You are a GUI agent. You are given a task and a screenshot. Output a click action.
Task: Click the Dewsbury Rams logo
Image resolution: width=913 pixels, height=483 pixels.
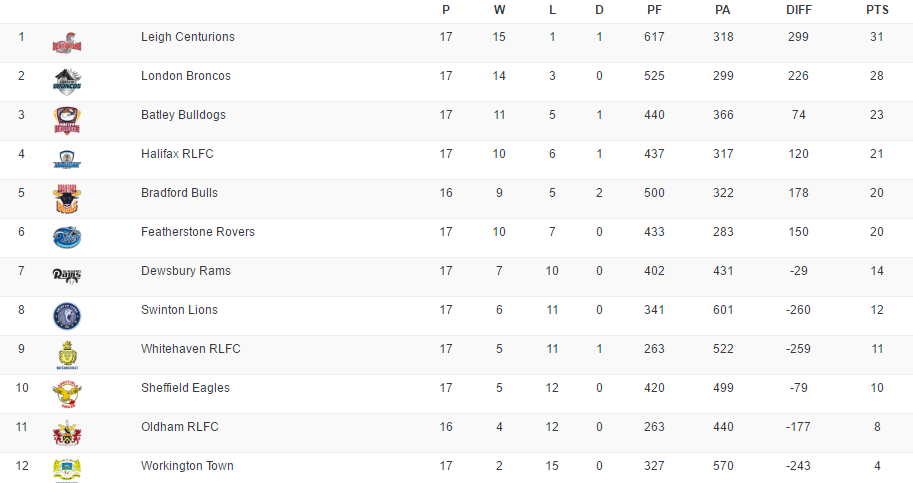pos(67,276)
